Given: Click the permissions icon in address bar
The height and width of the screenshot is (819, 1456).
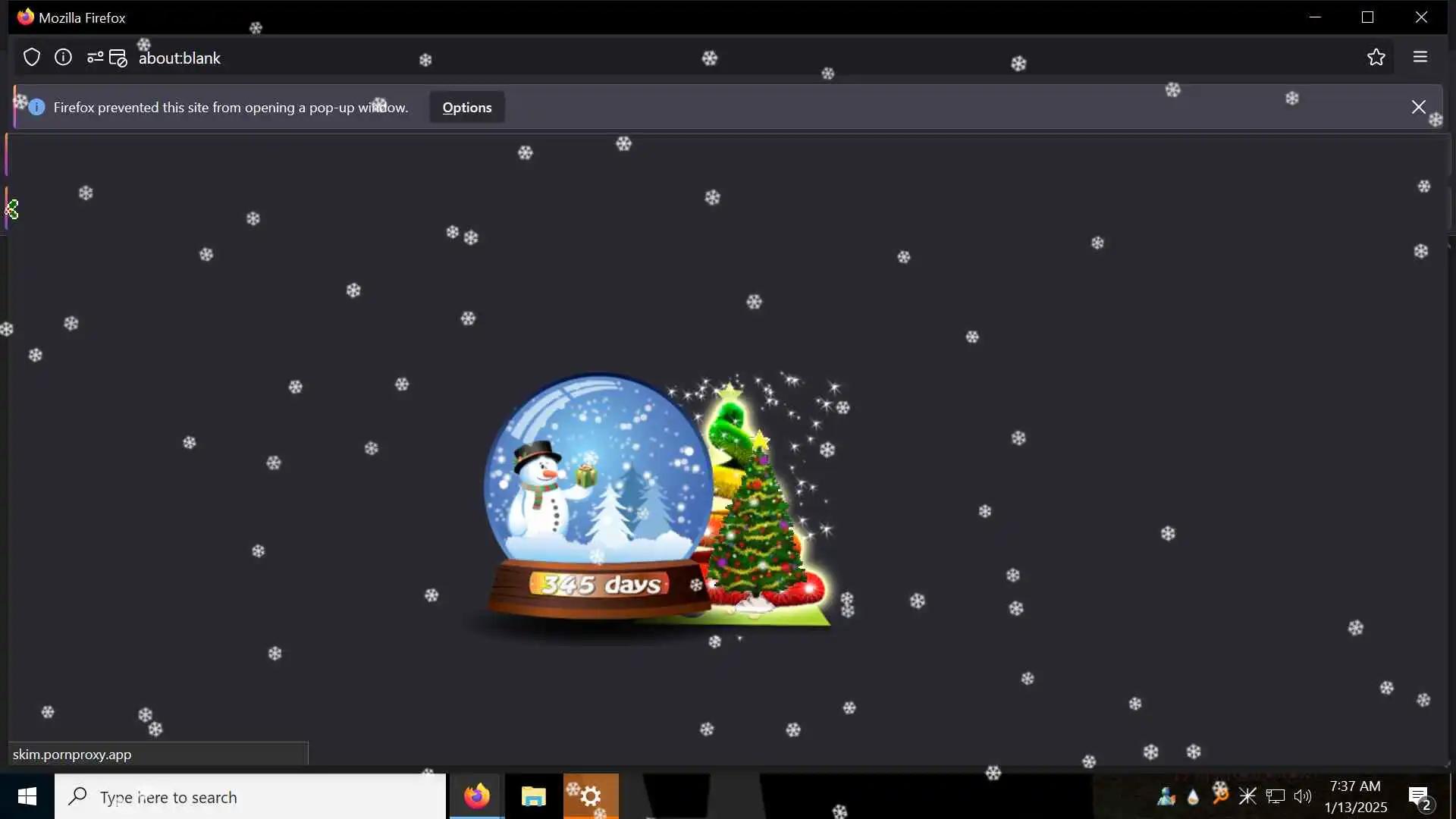Looking at the screenshot, I should click(95, 58).
